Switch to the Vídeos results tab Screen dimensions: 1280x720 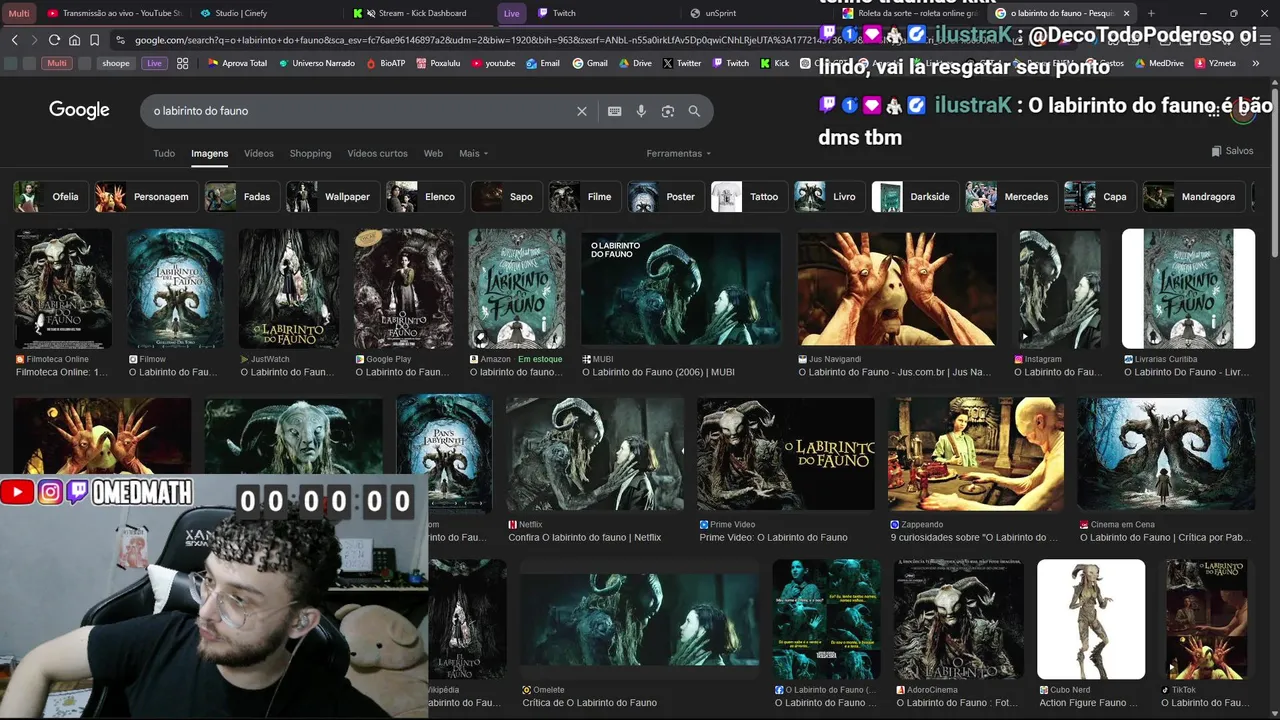(259, 154)
